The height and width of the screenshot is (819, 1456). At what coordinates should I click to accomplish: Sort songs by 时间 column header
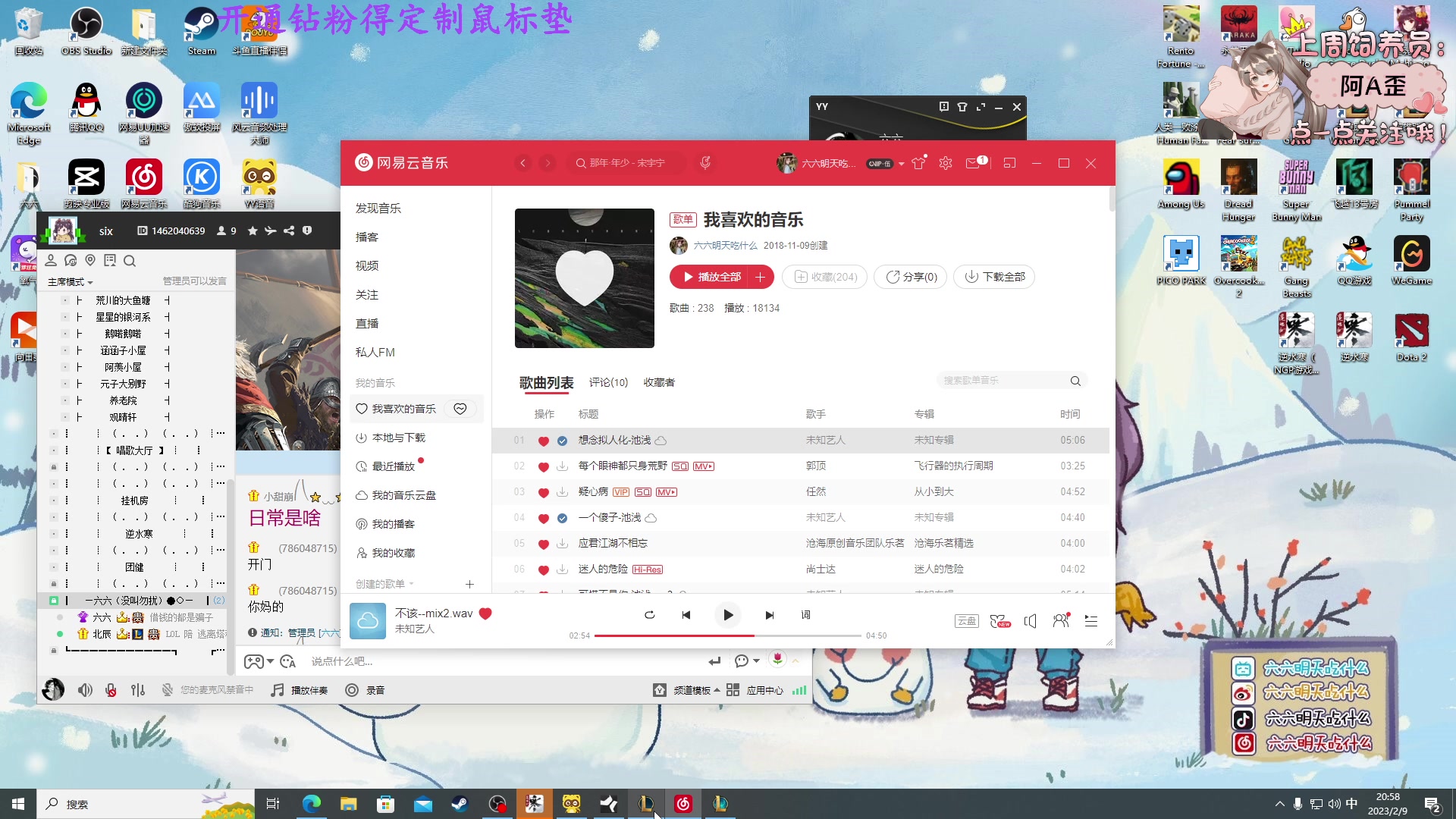point(1070,414)
